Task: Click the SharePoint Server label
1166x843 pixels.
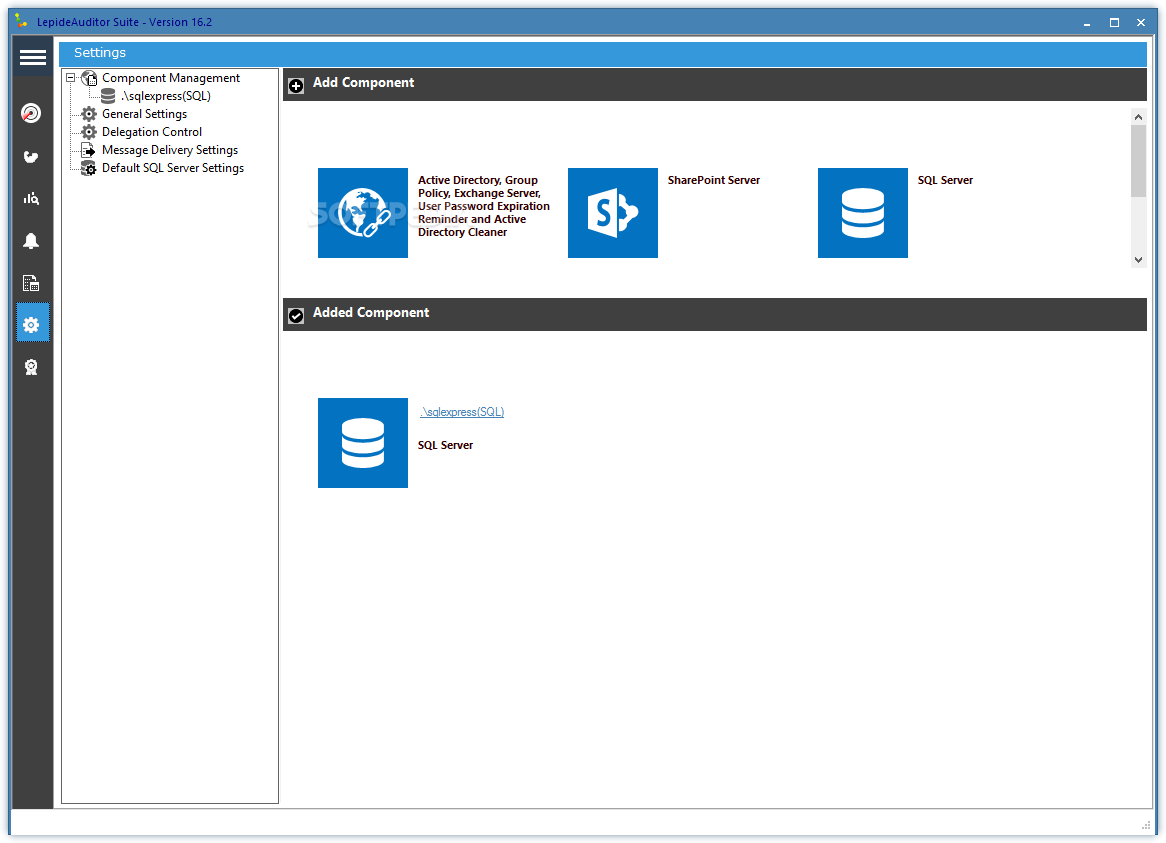Action: pos(714,180)
